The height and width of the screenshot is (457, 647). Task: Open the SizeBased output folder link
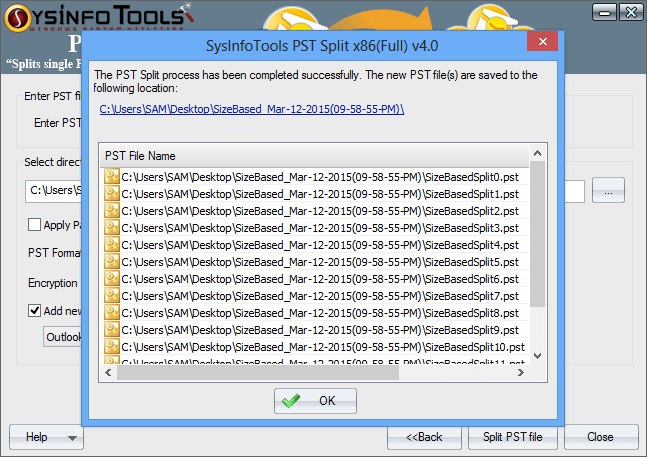[252, 109]
